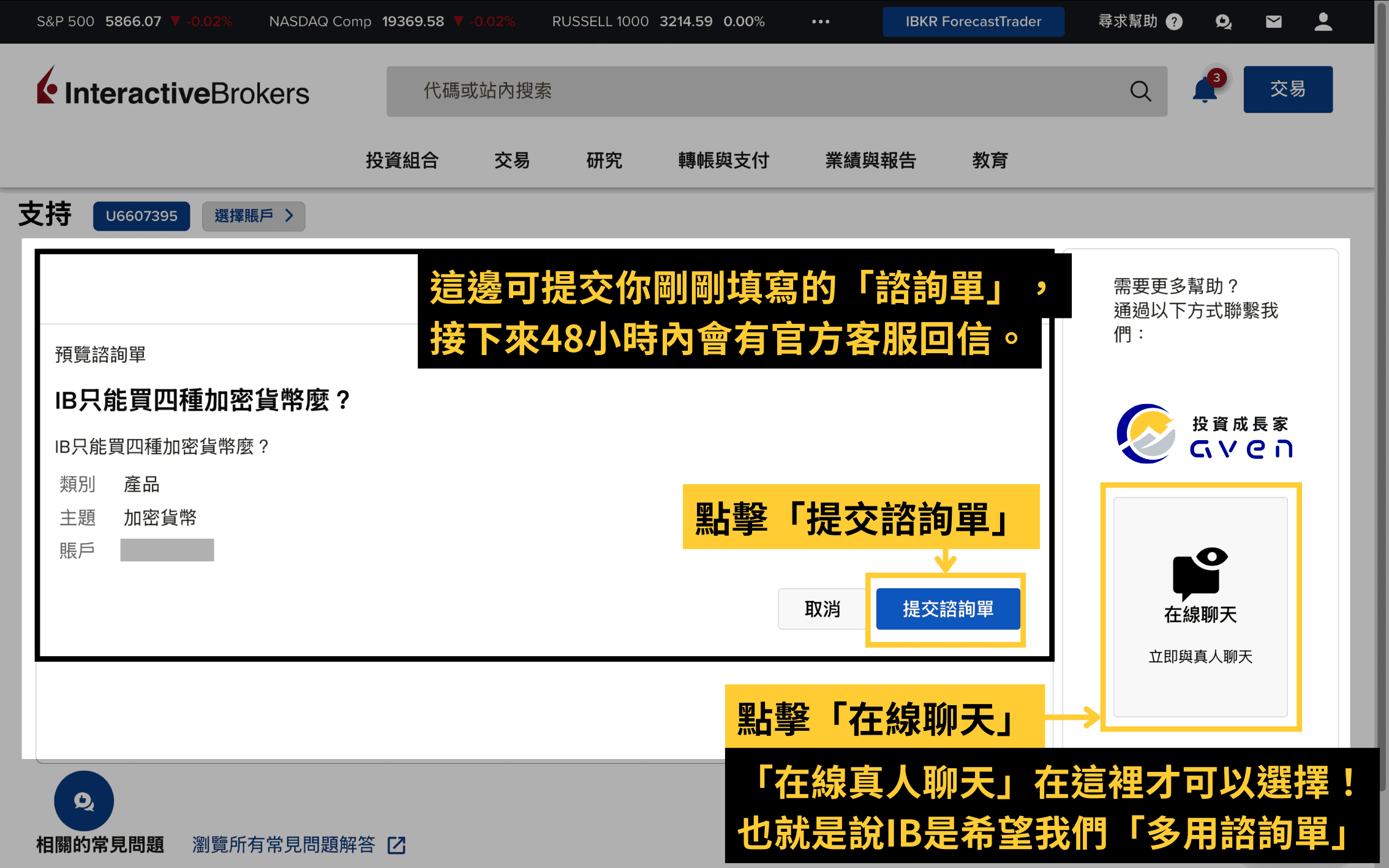Open the 研究 menu
The width and height of the screenshot is (1389, 868).
[x=604, y=160]
